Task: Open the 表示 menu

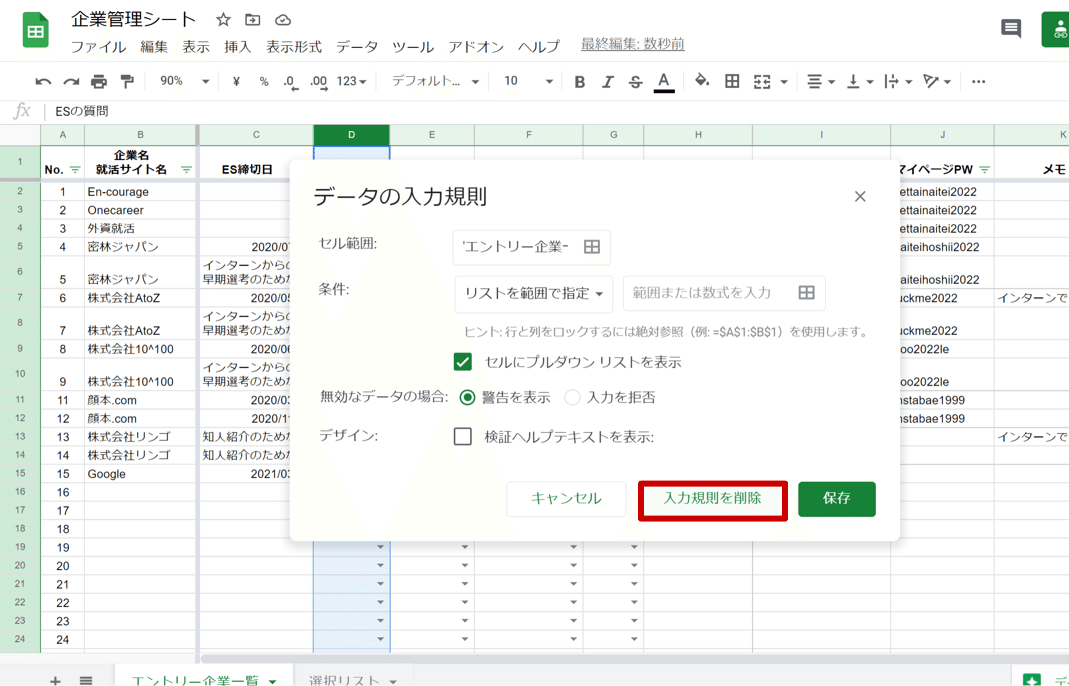Action: click(196, 47)
